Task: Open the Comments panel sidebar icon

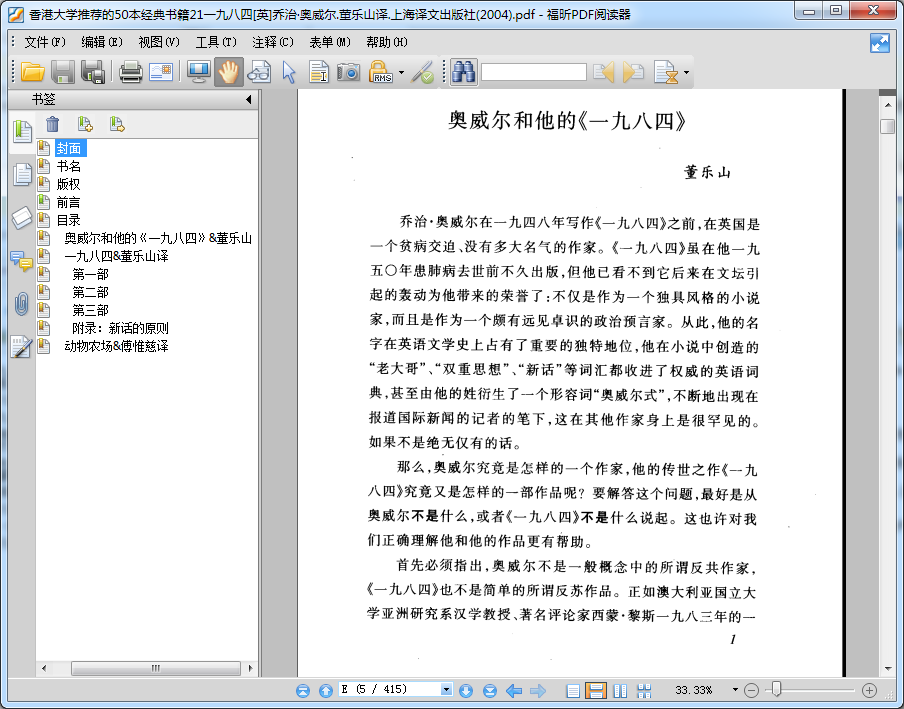Action: 22,261
